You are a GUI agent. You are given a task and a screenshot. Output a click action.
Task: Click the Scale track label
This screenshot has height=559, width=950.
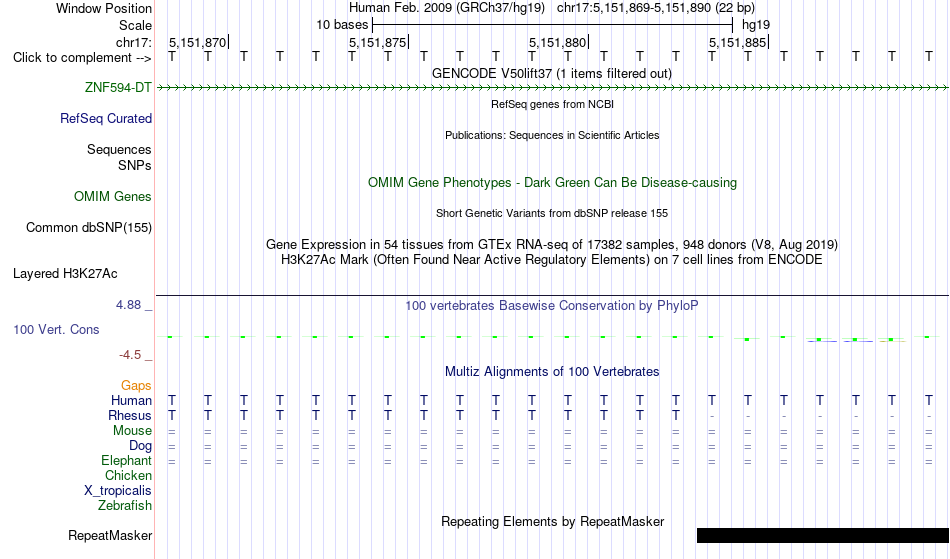136,25
